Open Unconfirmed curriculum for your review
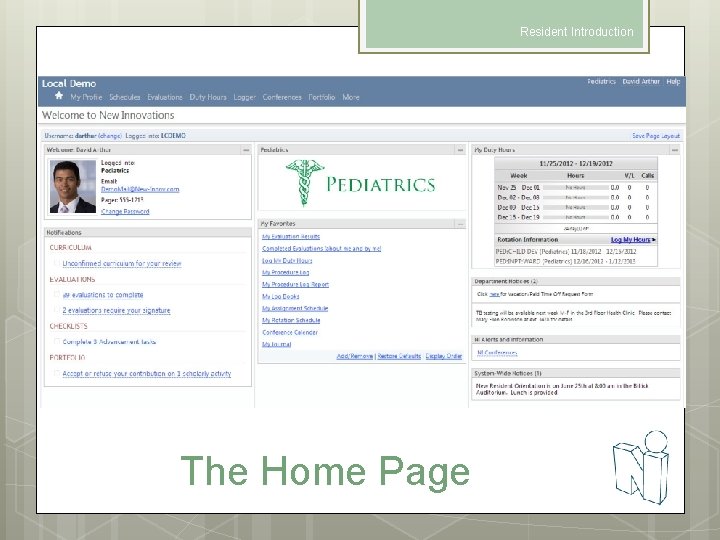This screenshot has height=540, width=720. click(x=122, y=264)
